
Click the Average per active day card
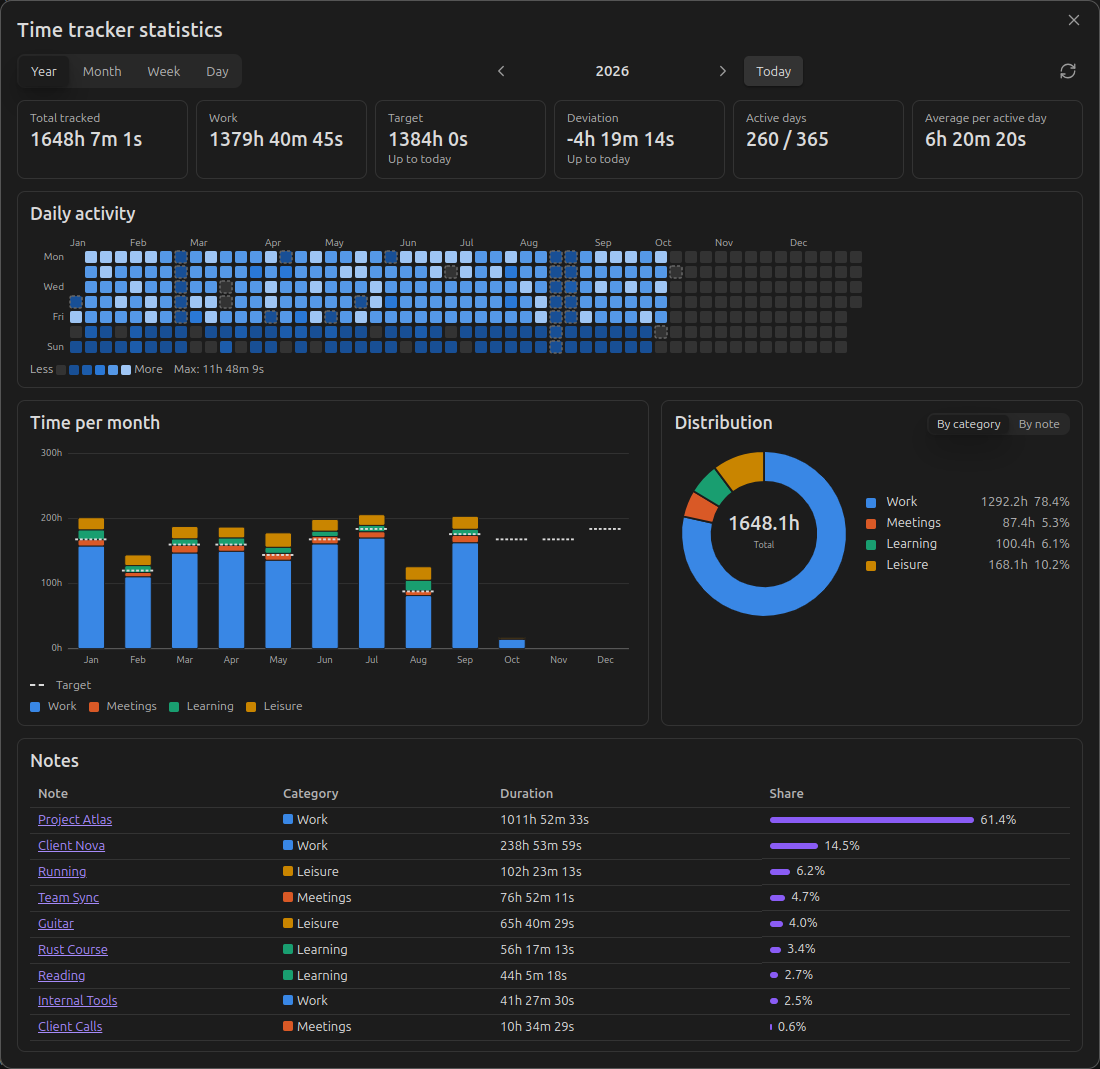(997, 140)
